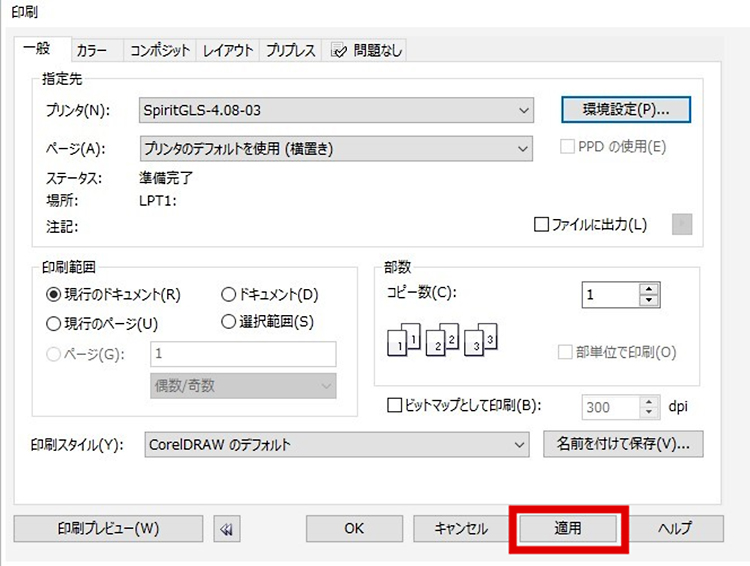Click 名前を付けて保存 button

click(623, 443)
